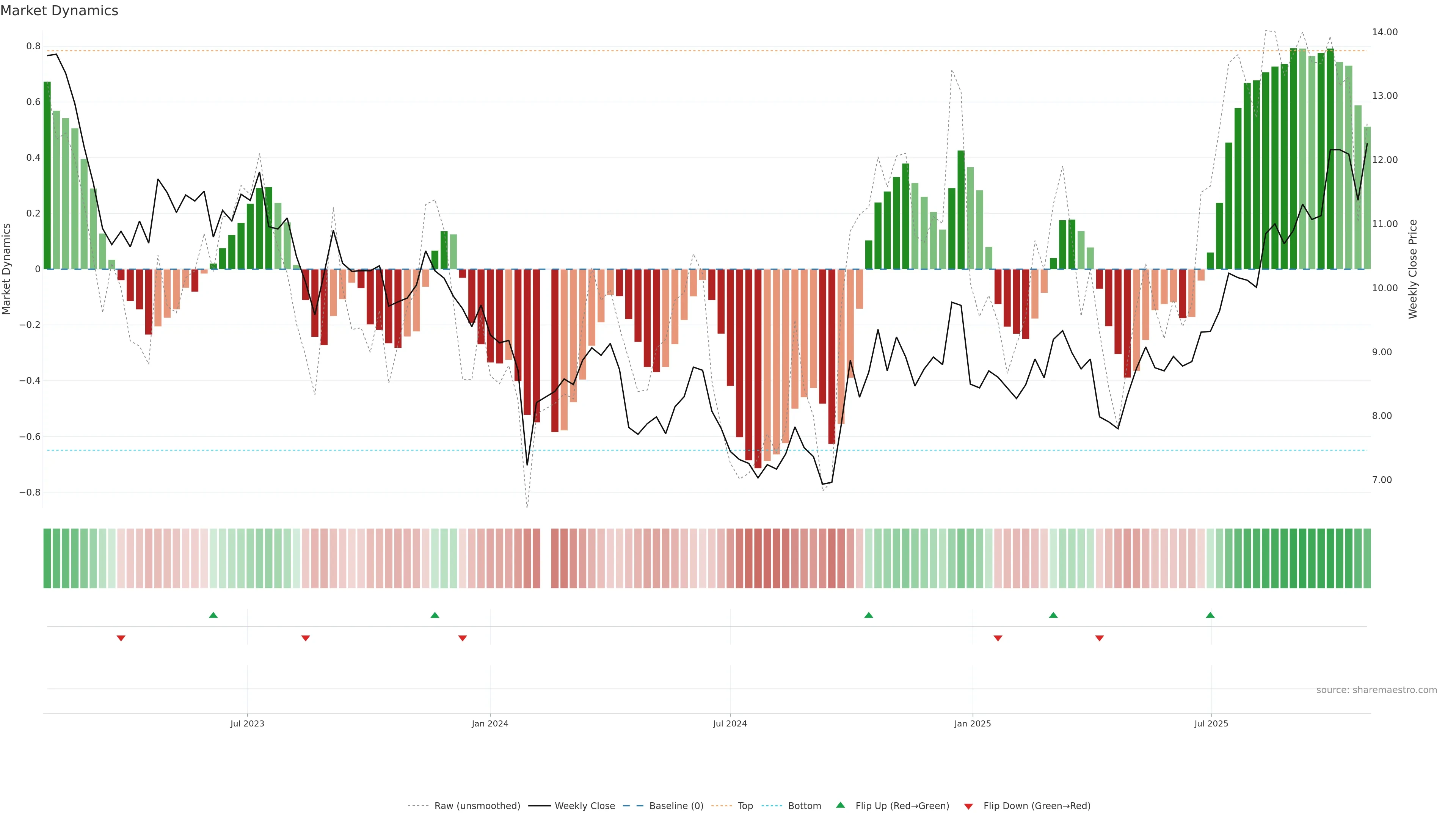
Task: Toggle Weekly Close legend entry
Action: [x=584, y=806]
